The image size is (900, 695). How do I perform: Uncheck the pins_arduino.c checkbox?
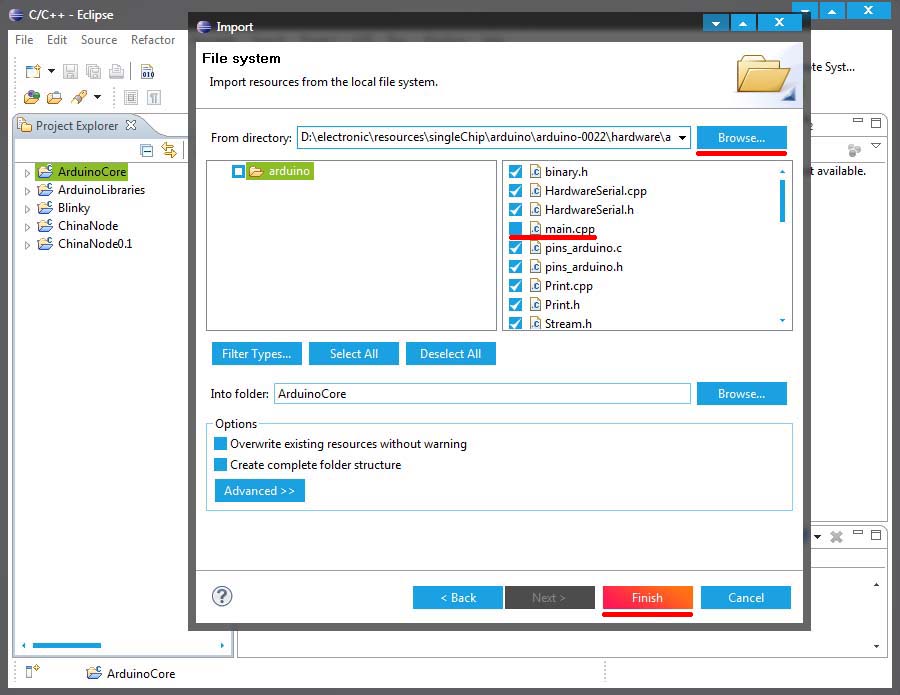pyautogui.click(x=515, y=247)
